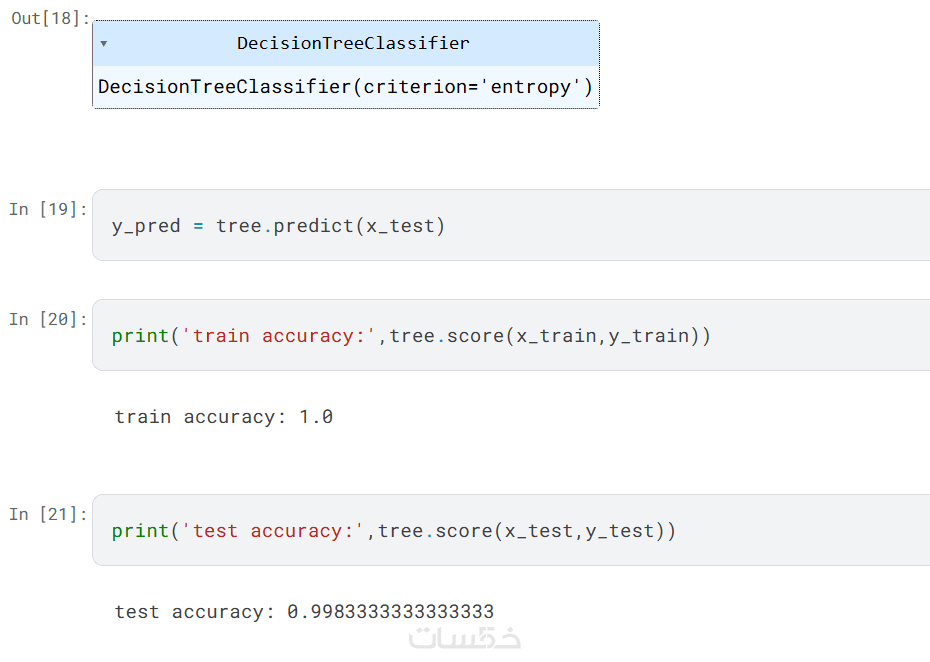Viewport: 930px width, 662px height.
Task: Place cursor on tree.score(x_test,y_test) code
Action: (521, 531)
